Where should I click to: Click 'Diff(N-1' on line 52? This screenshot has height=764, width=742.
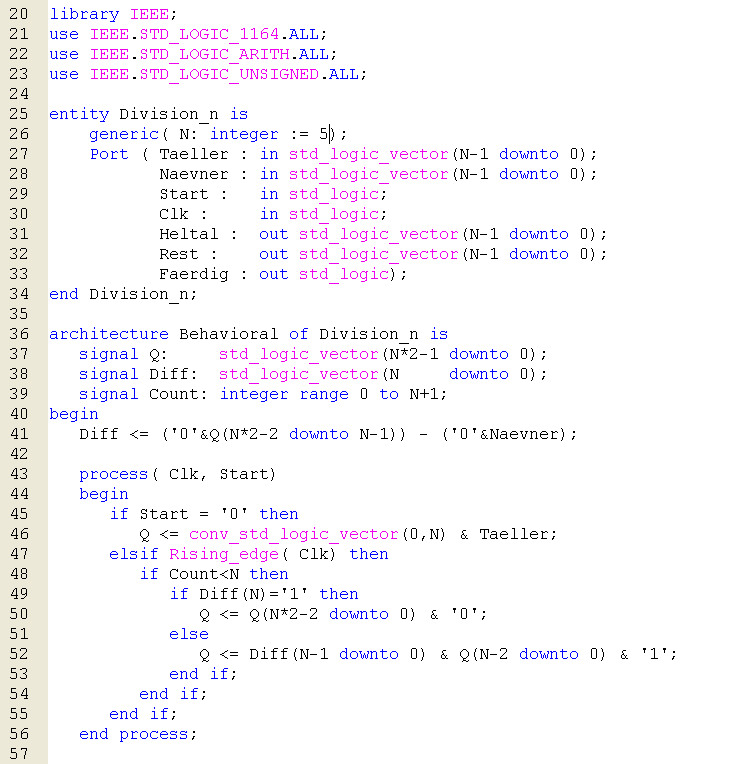pos(288,654)
